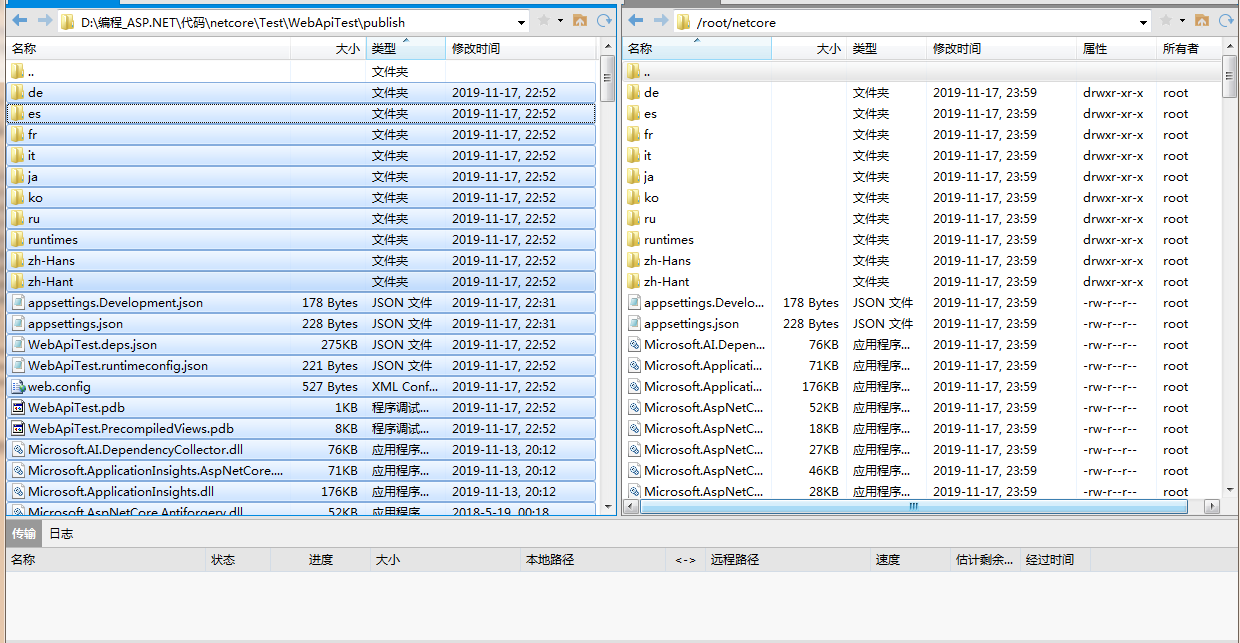
Task: Click the remote pane horizontal scrollbar thumb
Action: pos(913,507)
